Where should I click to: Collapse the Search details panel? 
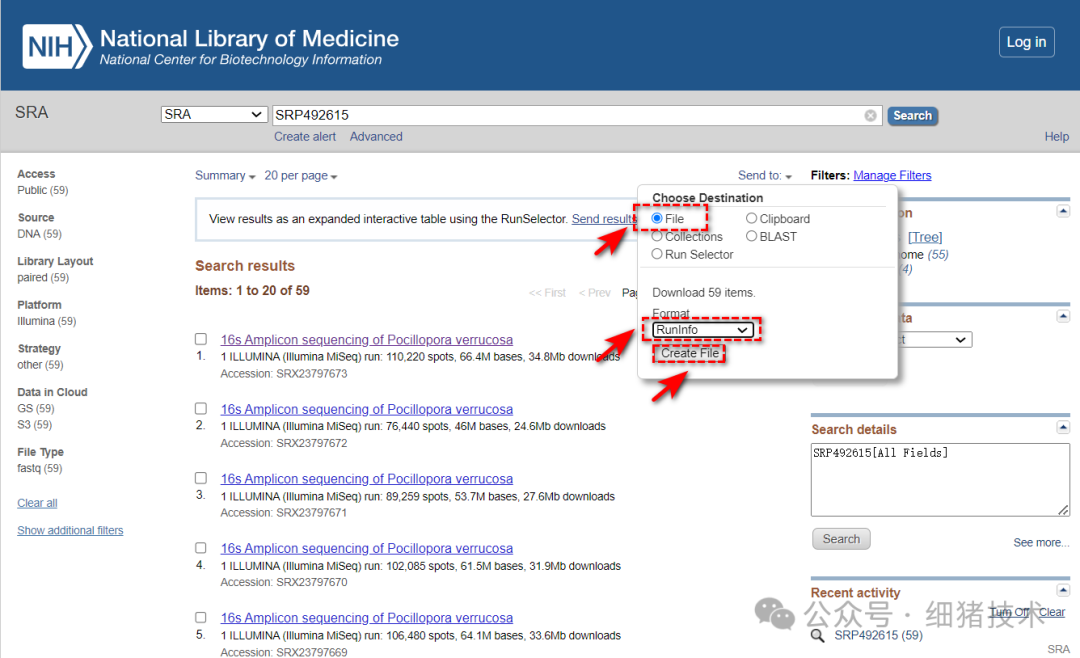pos(1063,428)
